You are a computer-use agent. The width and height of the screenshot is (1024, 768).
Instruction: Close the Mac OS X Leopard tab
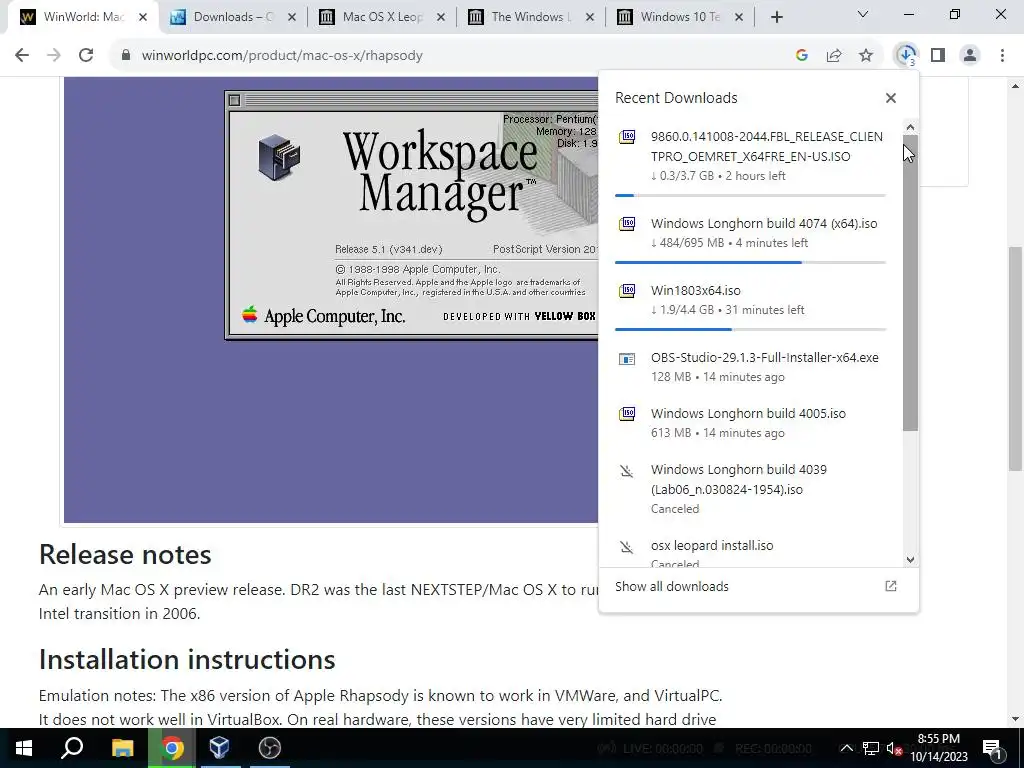coord(441,17)
